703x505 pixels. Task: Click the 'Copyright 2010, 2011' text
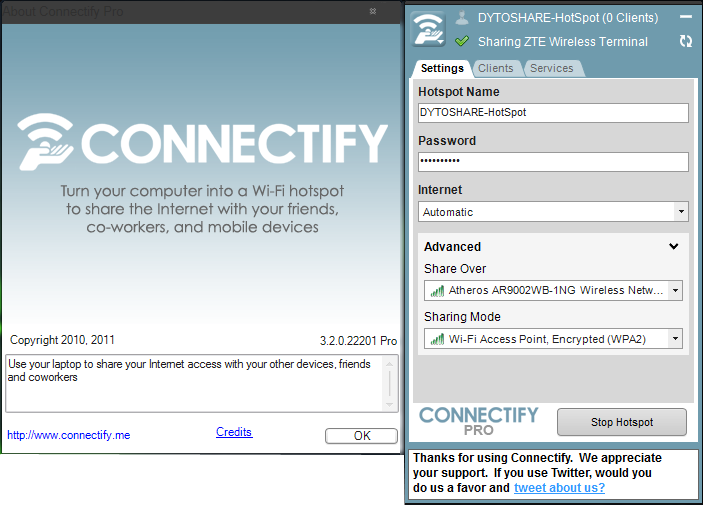[x=62, y=340]
